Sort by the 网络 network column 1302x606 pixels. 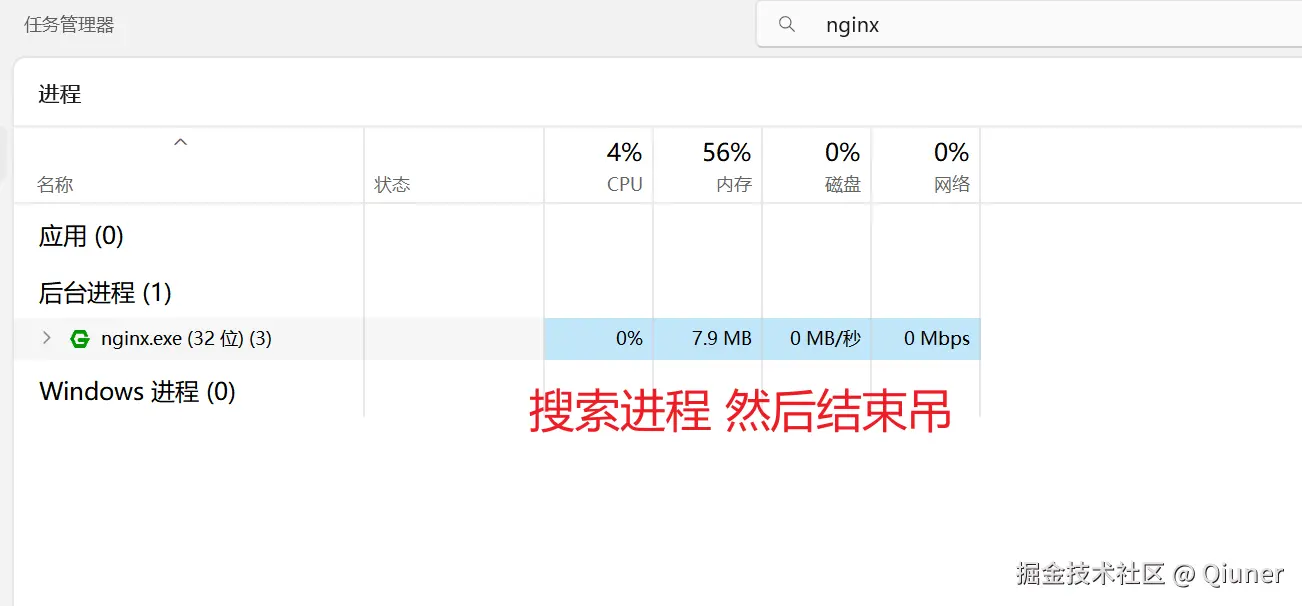point(951,185)
